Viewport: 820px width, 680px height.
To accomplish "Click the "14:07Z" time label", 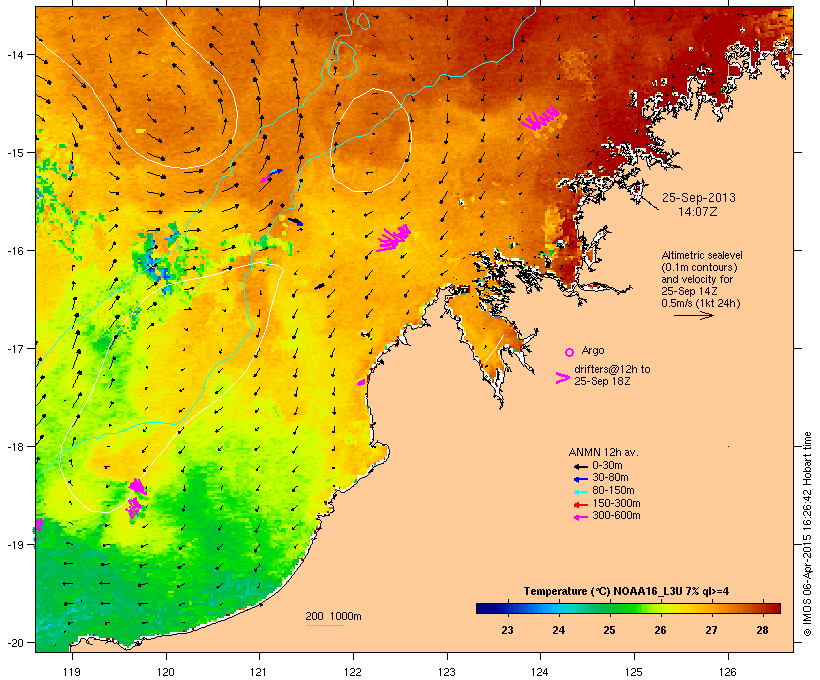I will coord(698,212).
